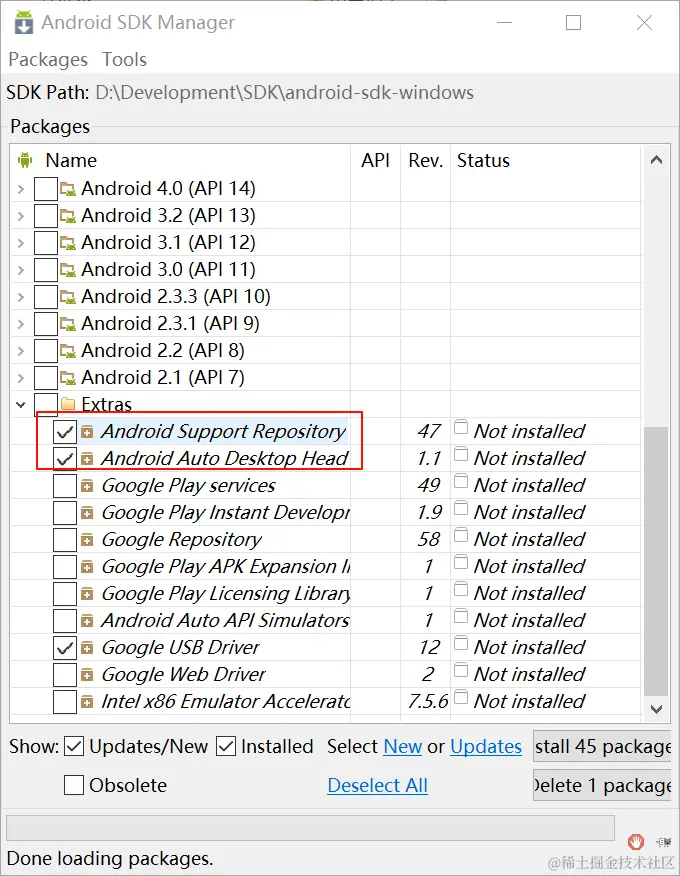Check the Google Web Driver checkbox
Viewport: 680px width, 876px height.
click(65, 675)
